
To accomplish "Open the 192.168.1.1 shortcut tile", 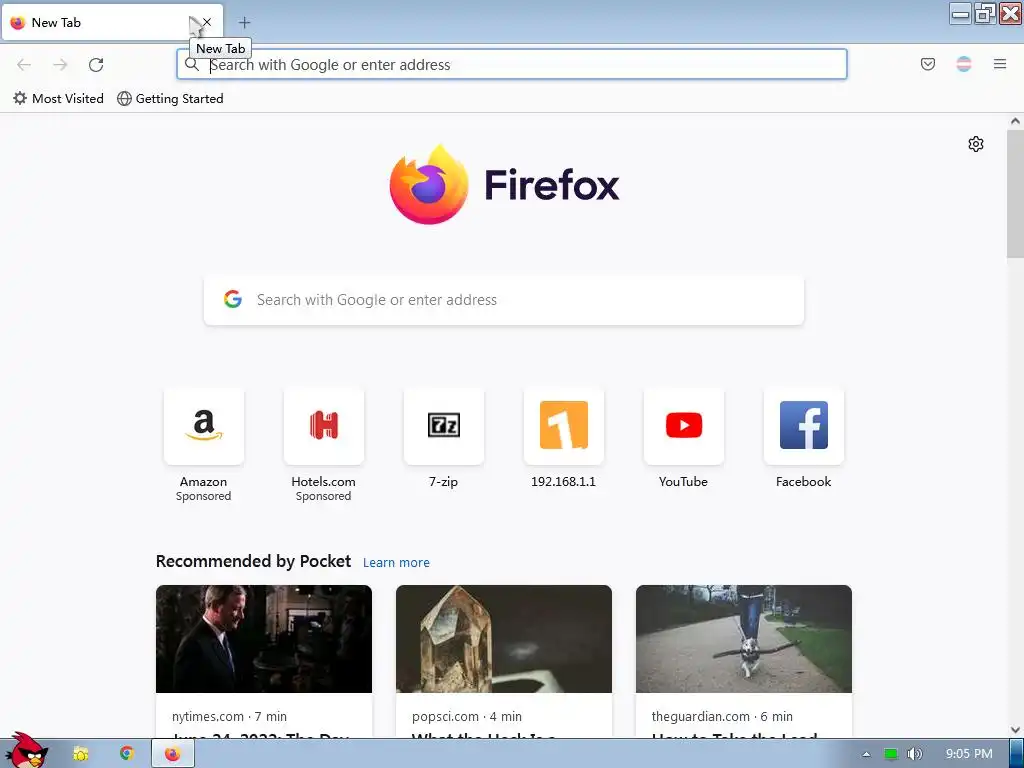I will tap(564, 426).
